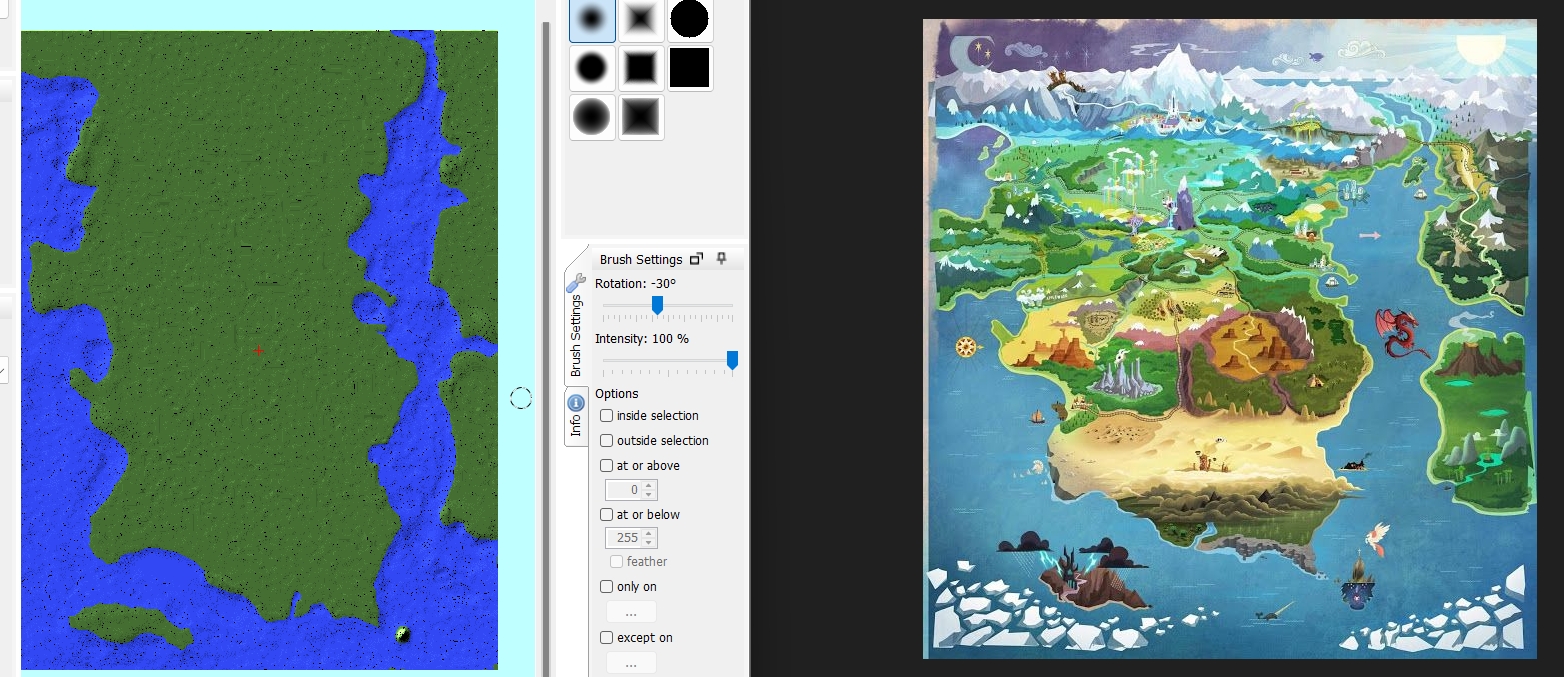Click the blue info icon on the Info tab
This screenshot has width=1564, height=677.
pos(576,403)
